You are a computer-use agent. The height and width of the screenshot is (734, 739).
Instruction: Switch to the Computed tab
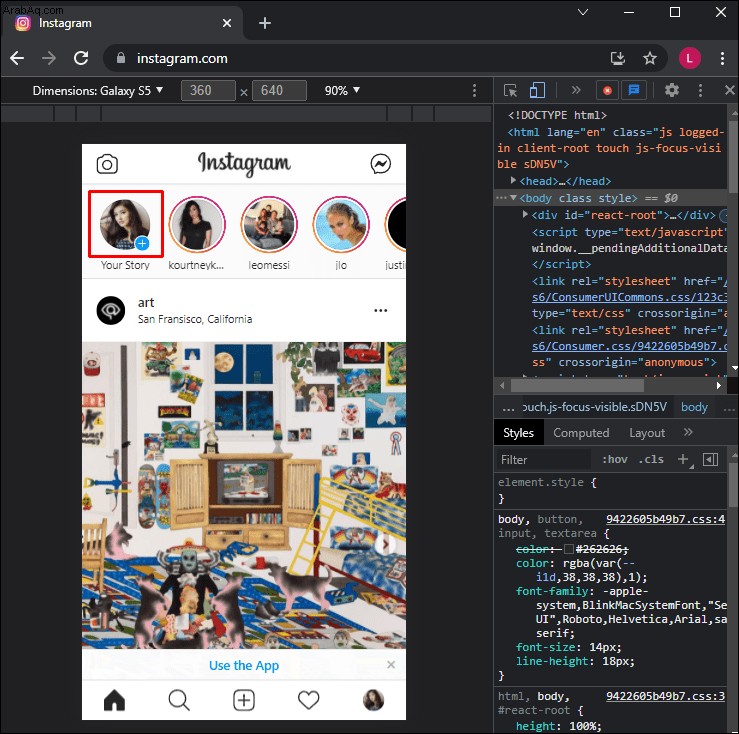pos(581,433)
